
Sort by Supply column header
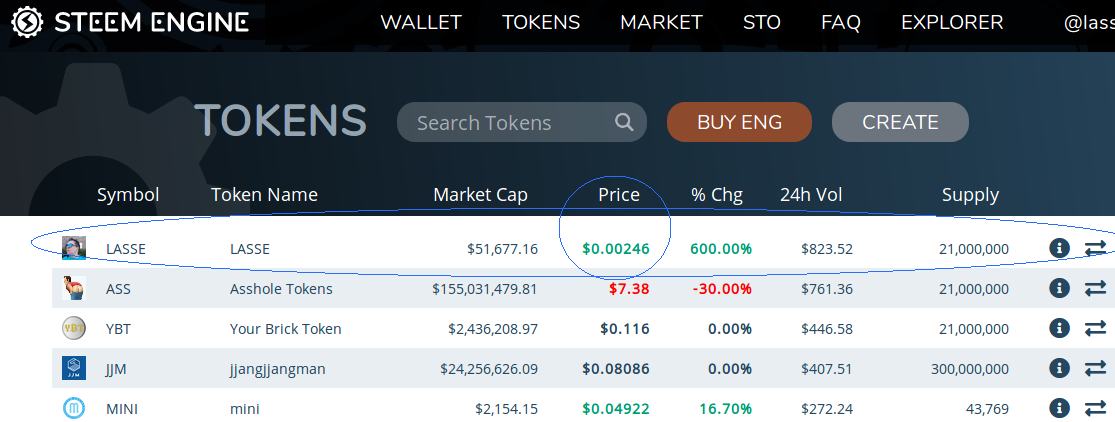click(971, 194)
